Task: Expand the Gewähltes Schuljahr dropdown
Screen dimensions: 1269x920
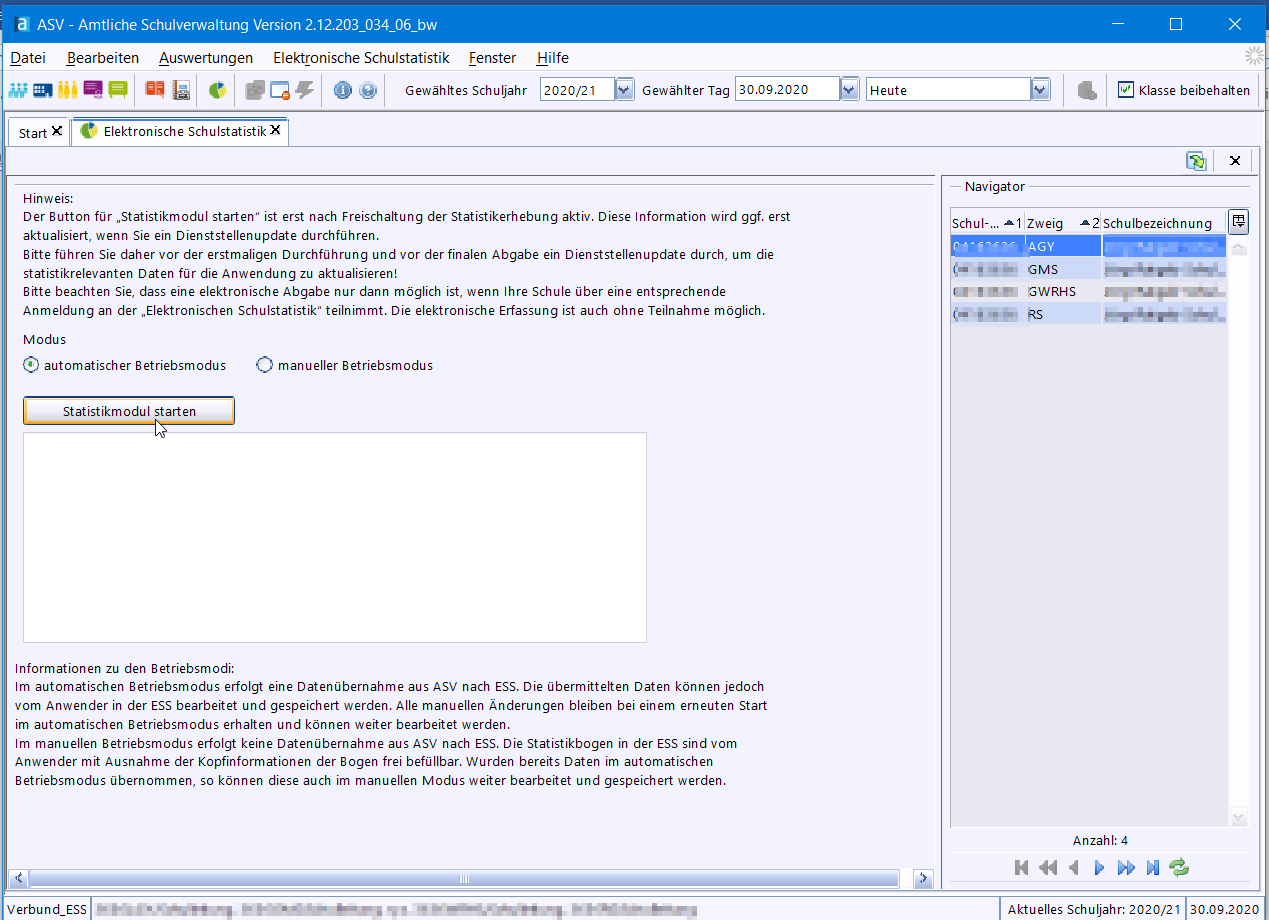Action: (625, 90)
